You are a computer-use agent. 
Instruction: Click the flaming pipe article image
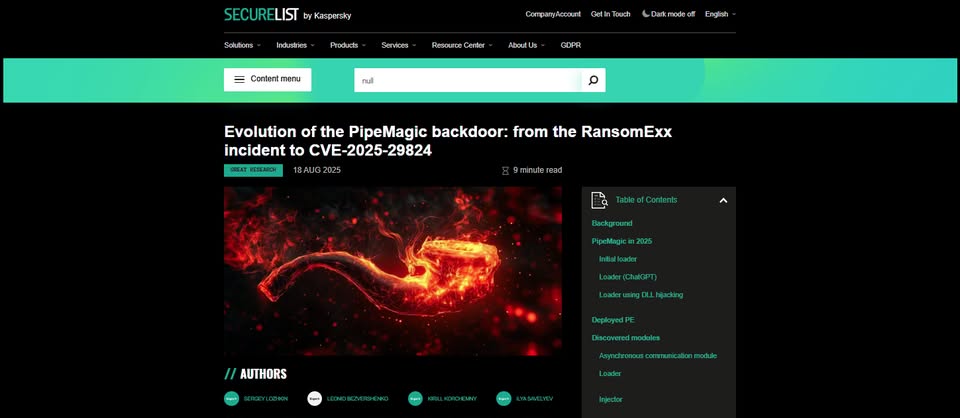click(x=393, y=271)
